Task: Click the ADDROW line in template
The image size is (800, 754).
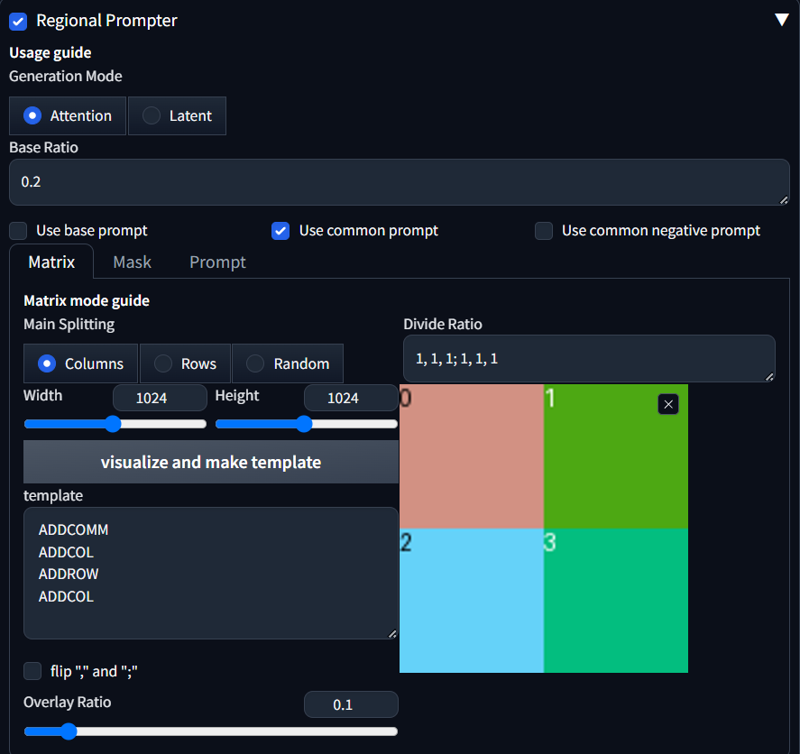Action: pyautogui.click(x=68, y=574)
